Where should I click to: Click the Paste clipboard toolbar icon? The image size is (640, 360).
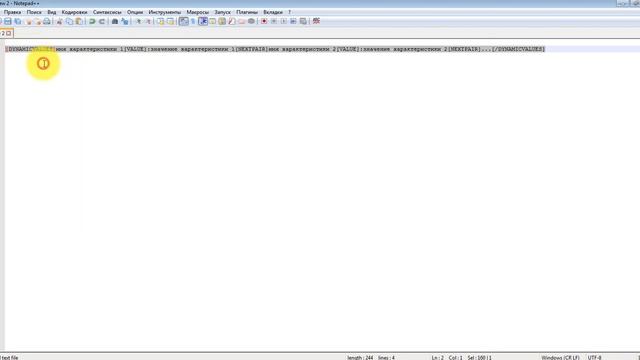pos(79,21)
